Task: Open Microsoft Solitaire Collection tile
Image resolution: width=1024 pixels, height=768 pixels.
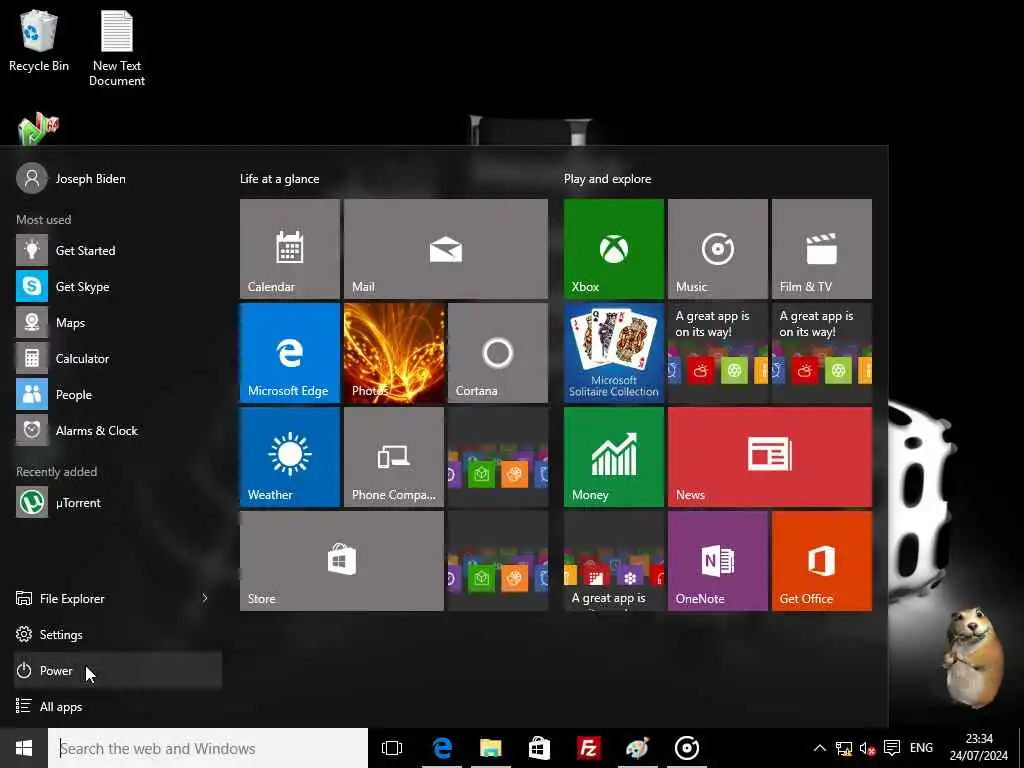Action: pos(613,353)
